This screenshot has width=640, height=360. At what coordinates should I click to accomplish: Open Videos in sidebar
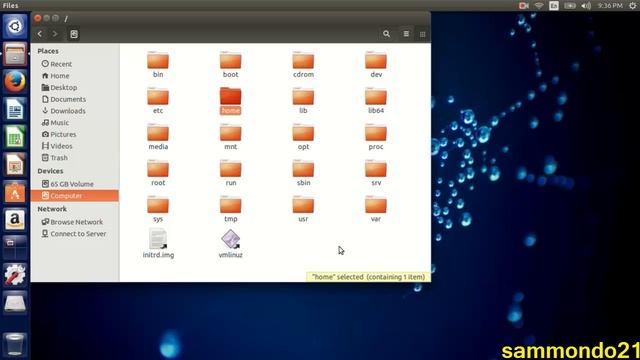(x=57, y=146)
